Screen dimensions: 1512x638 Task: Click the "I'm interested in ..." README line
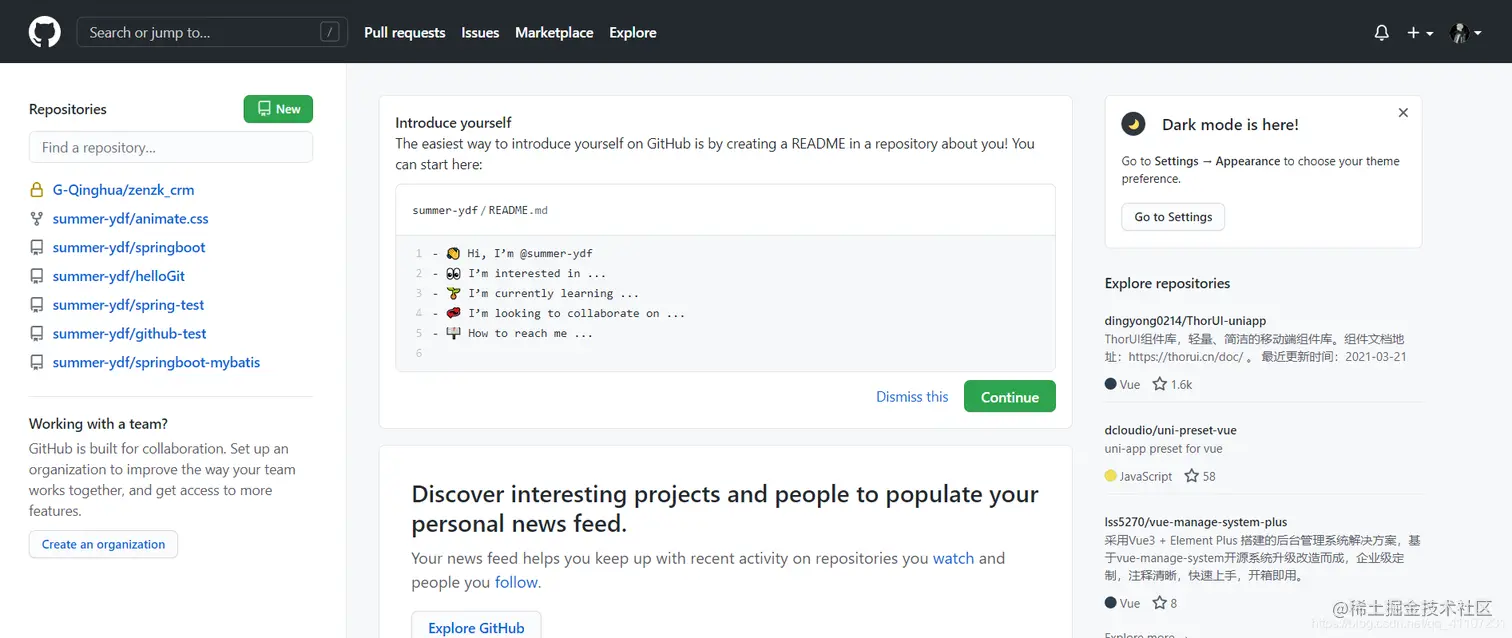[x=527, y=274]
